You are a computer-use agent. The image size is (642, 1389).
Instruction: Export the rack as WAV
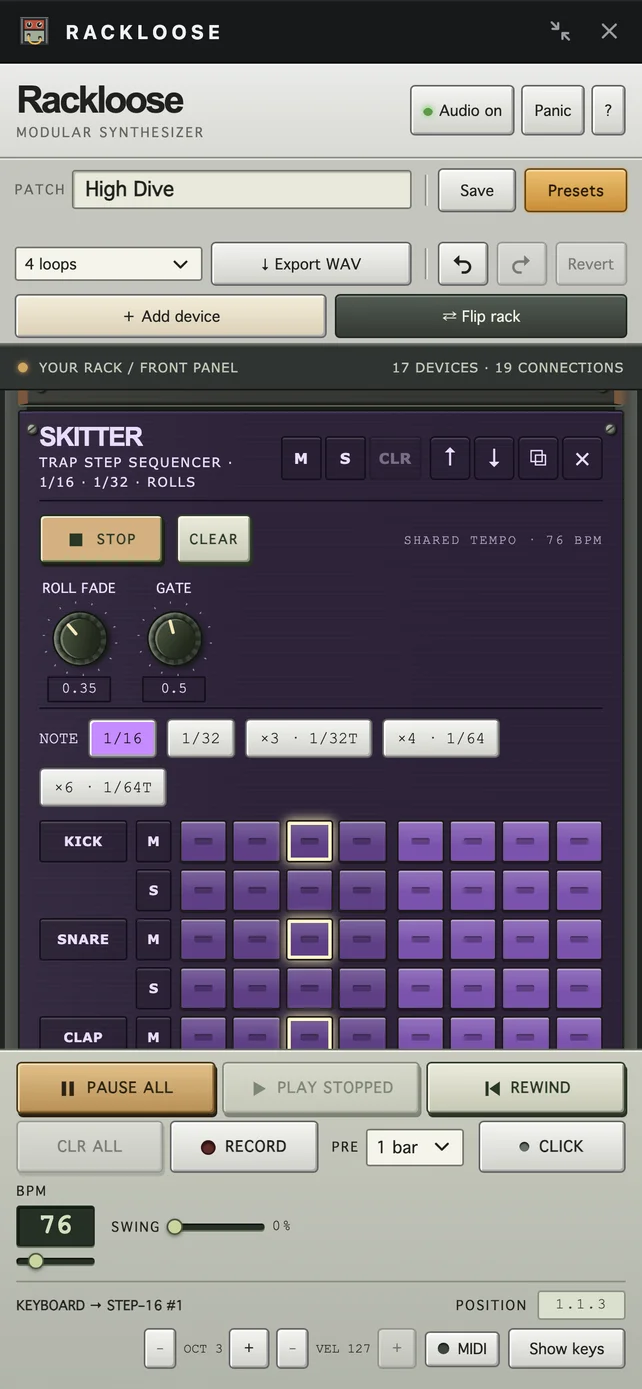tap(311, 264)
